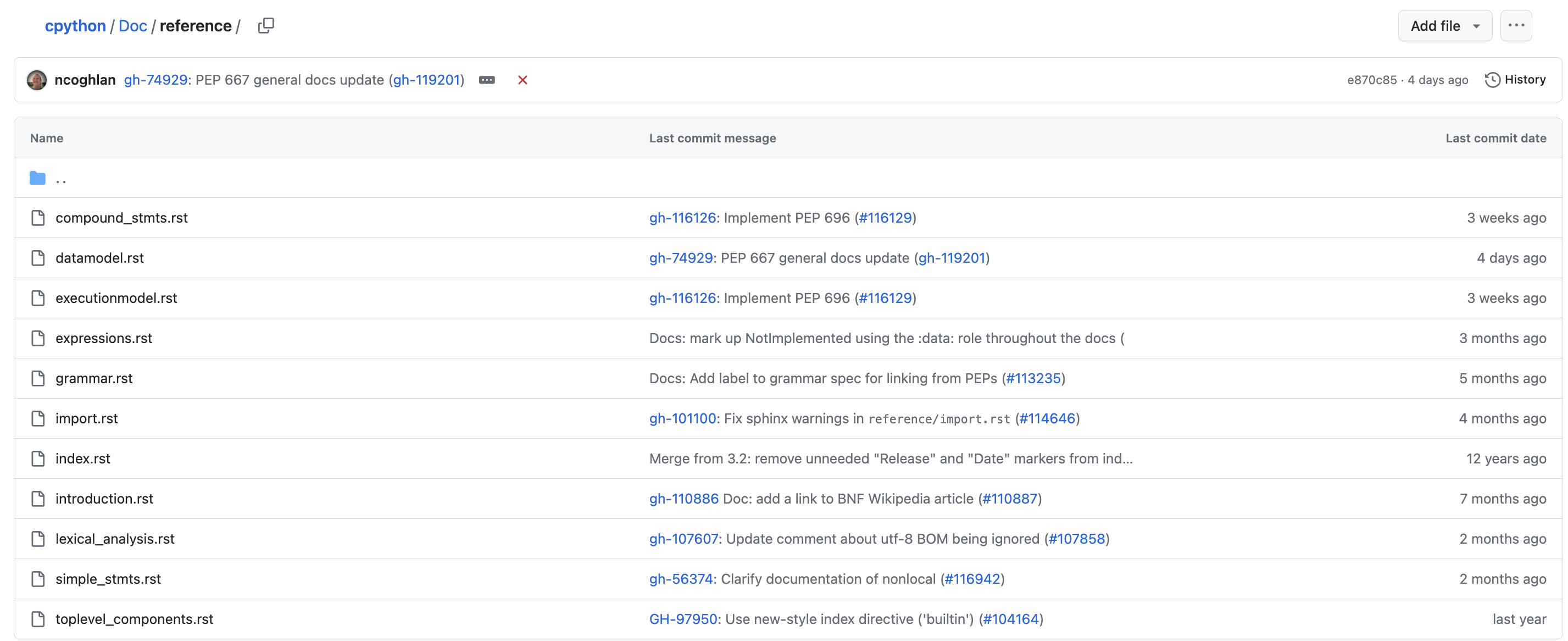
Task: Go to the Doc breadcrumb link
Action: [133, 26]
